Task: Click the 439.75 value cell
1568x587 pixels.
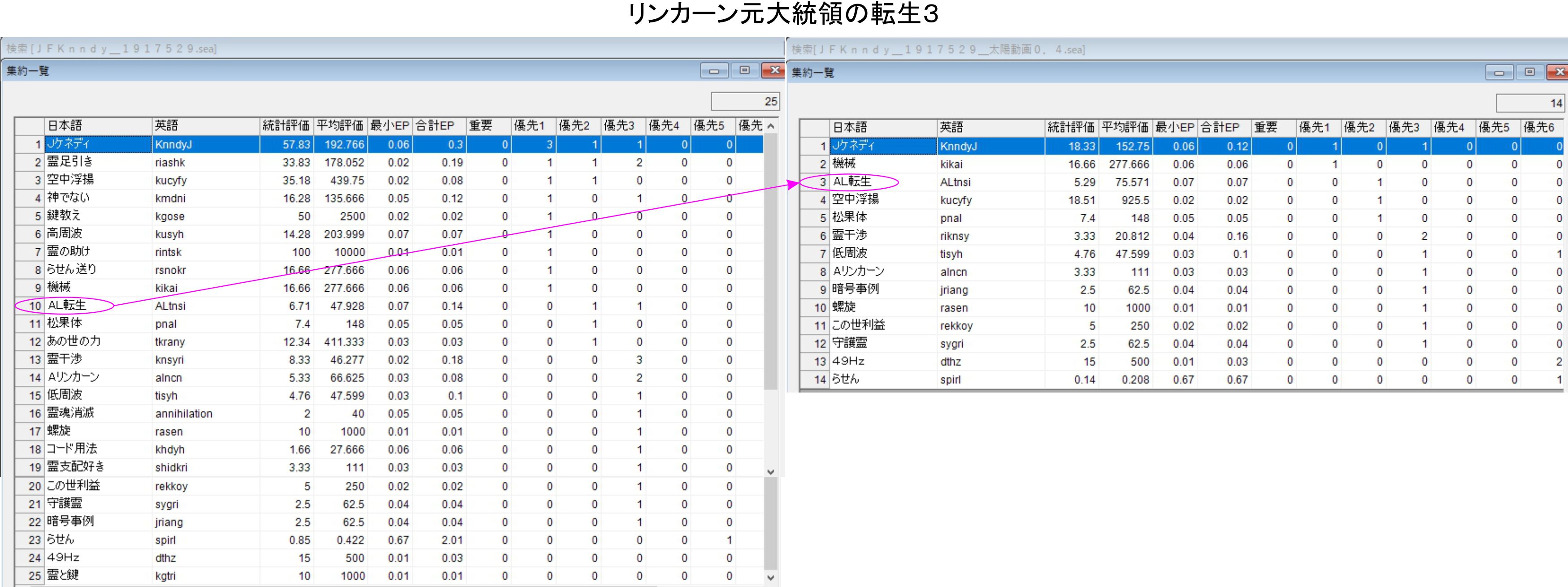Action: pyautogui.click(x=341, y=180)
